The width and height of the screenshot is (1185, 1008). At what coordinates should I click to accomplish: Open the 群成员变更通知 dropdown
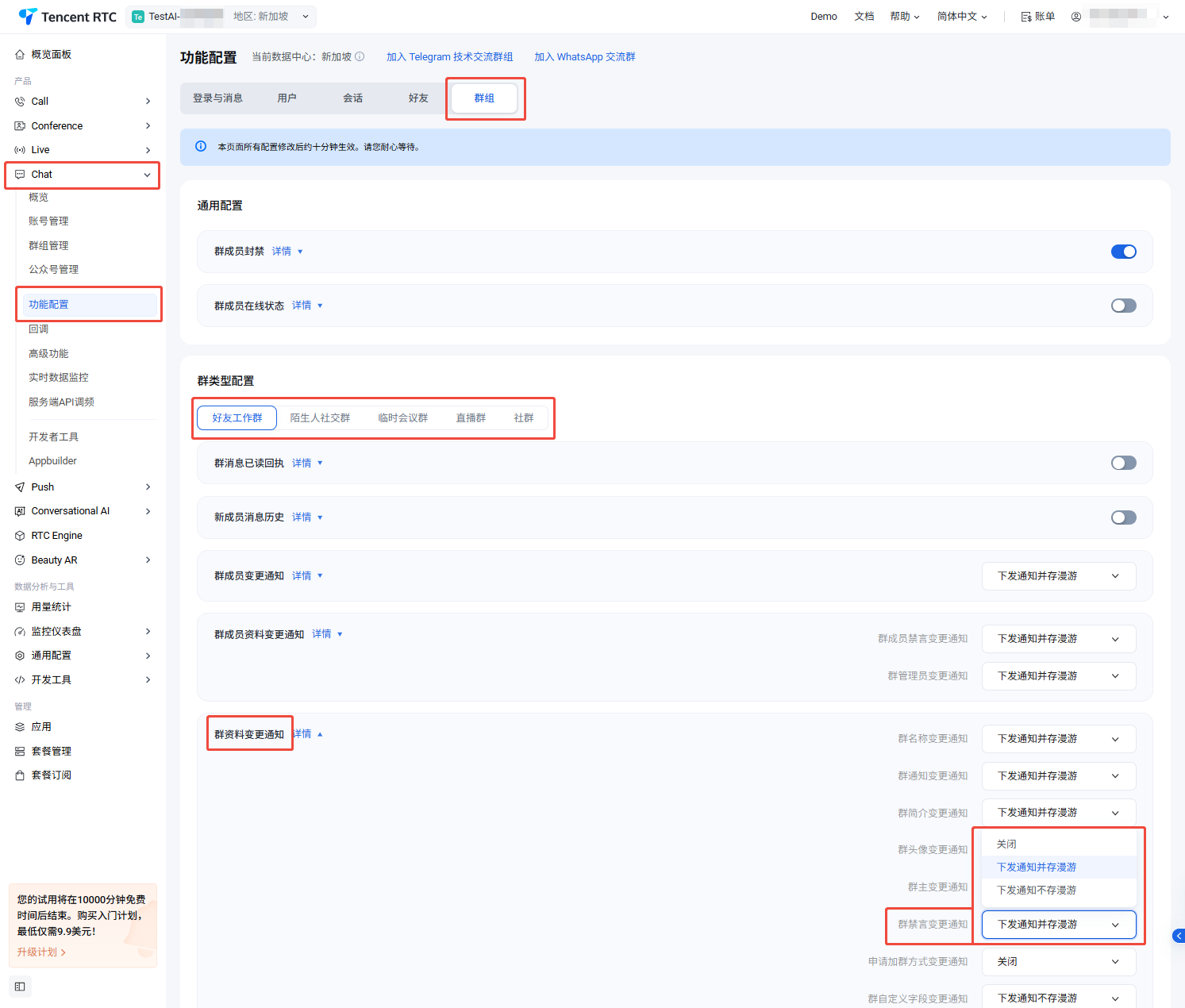click(1059, 576)
